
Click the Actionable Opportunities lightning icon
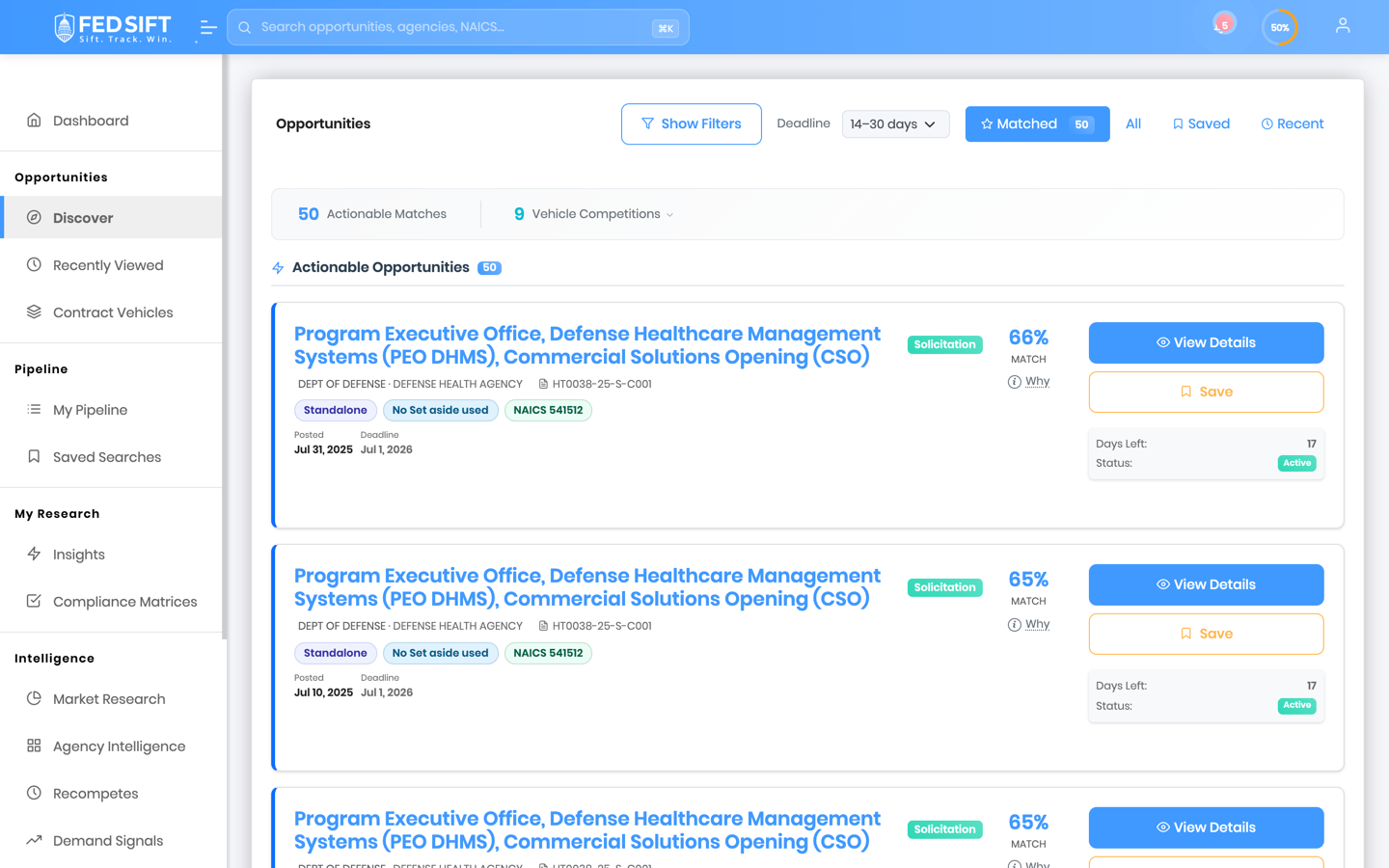point(278,268)
